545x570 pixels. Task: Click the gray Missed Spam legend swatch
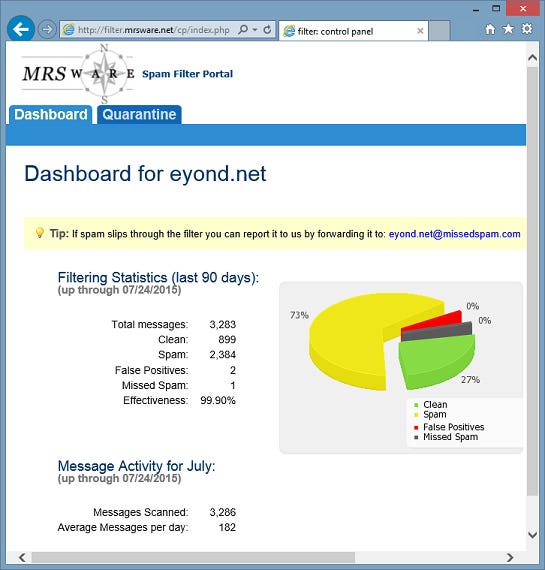point(416,437)
